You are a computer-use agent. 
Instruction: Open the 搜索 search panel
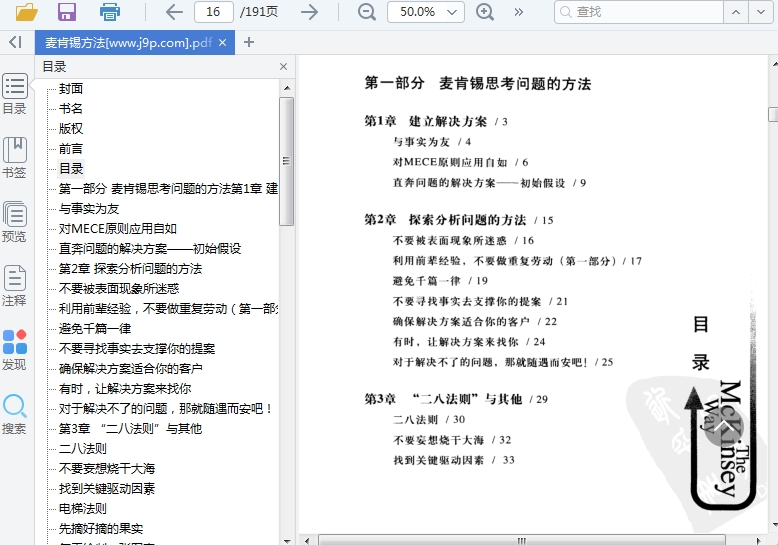point(15,413)
